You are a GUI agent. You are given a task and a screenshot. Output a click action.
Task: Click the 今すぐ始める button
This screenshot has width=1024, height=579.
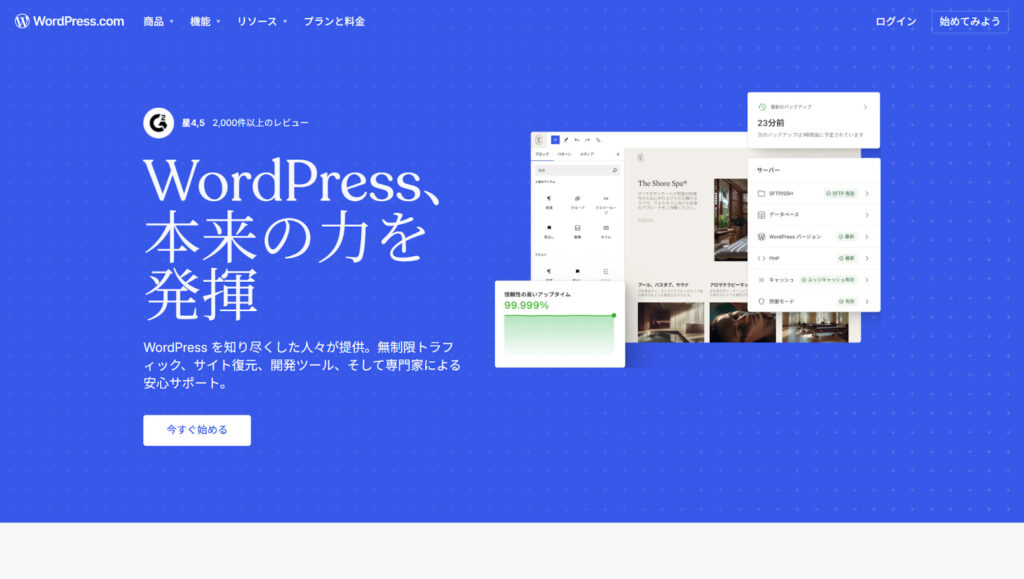(197, 430)
